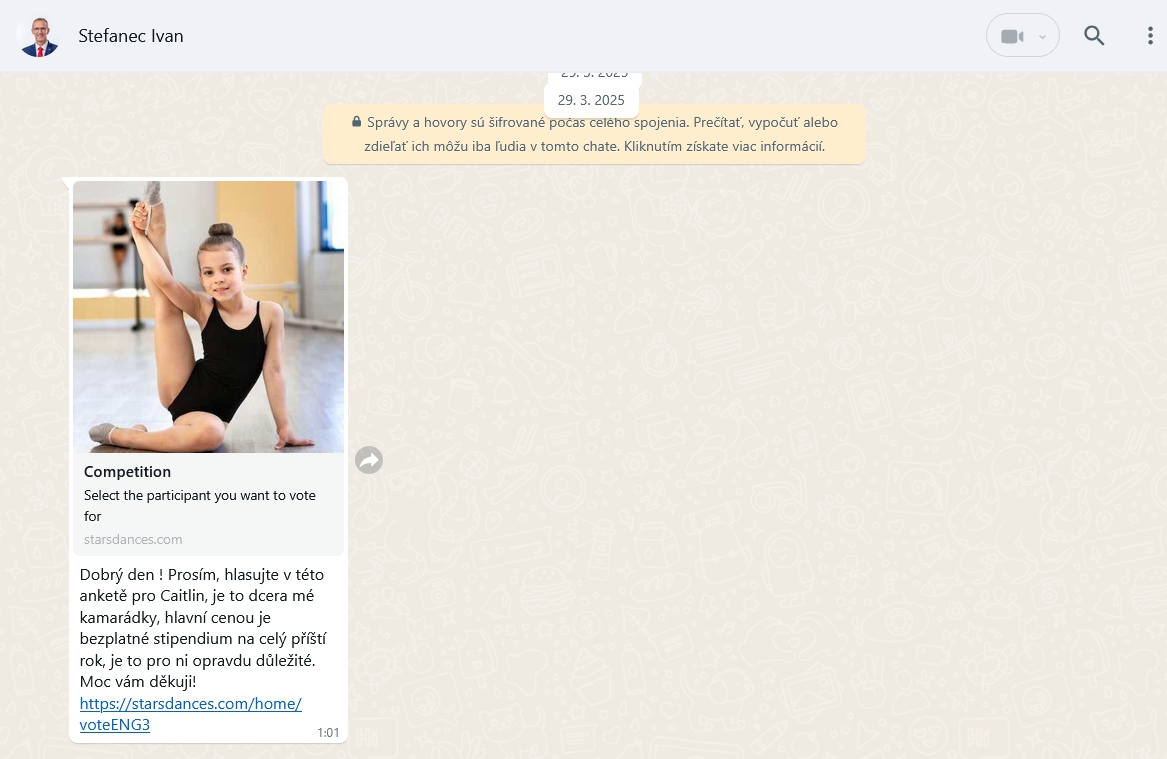Click empty space in chat header bar

(600, 36)
